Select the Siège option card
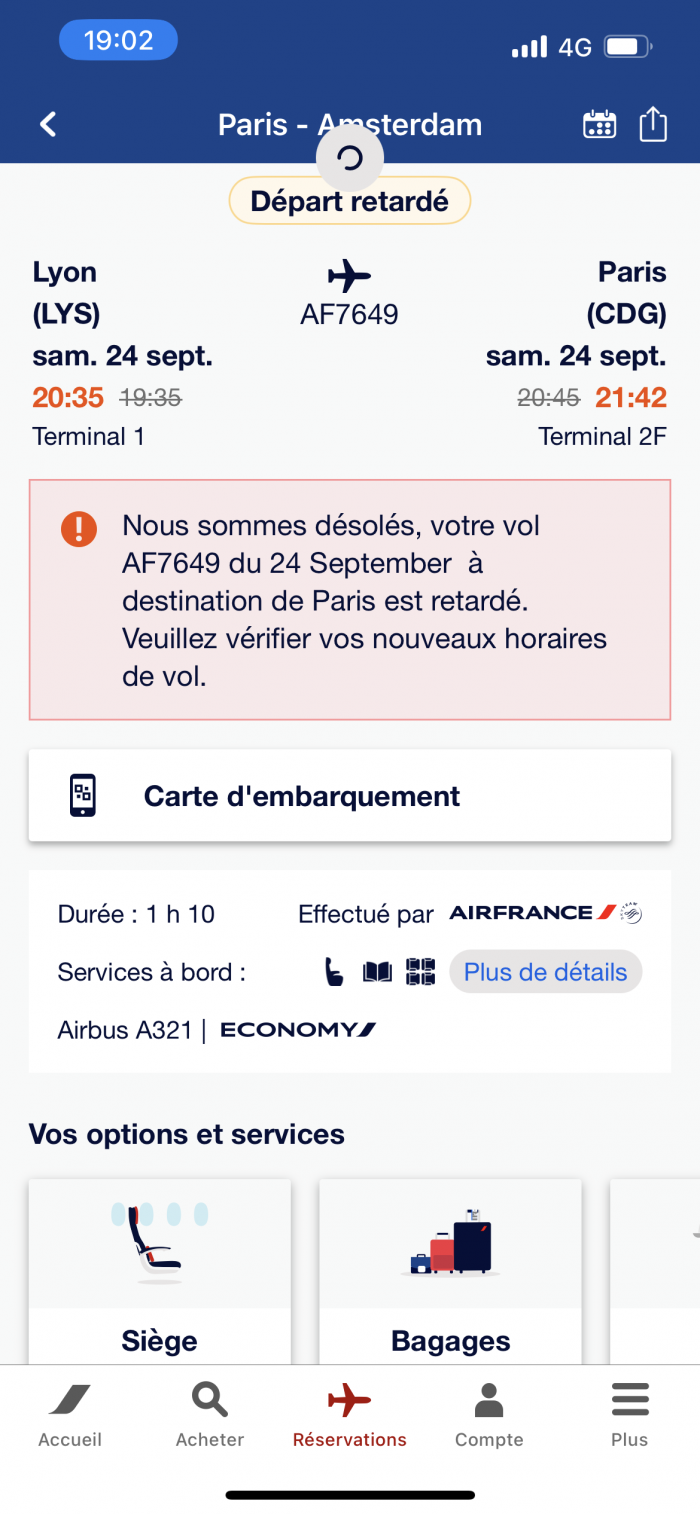Image resolution: width=700 pixels, height=1514 pixels. click(x=160, y=1271)
